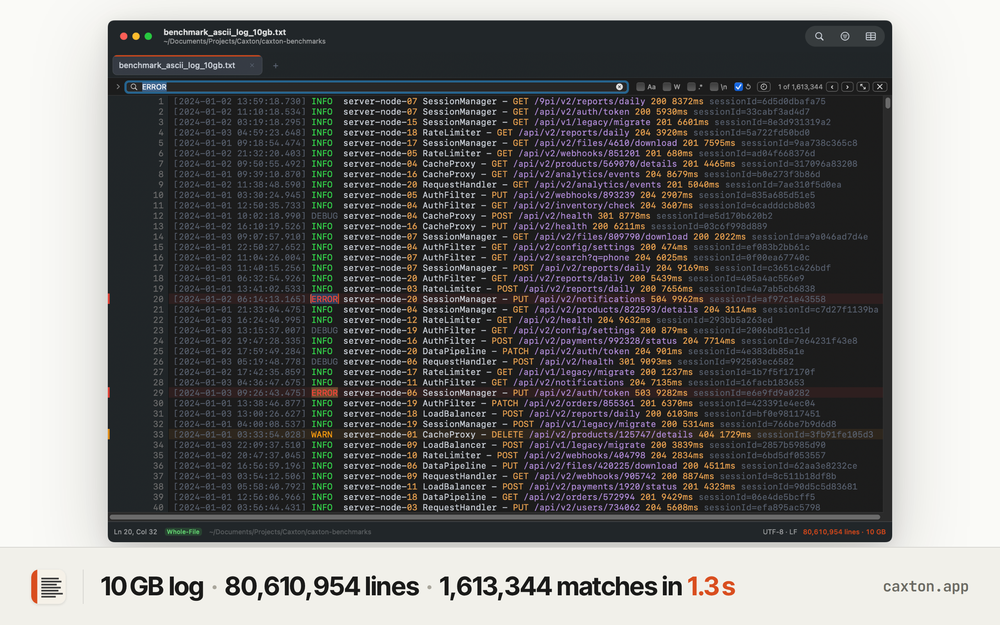Close the benchmark_ascii_log_10gb.txt tab

click(x=252, y=65)
